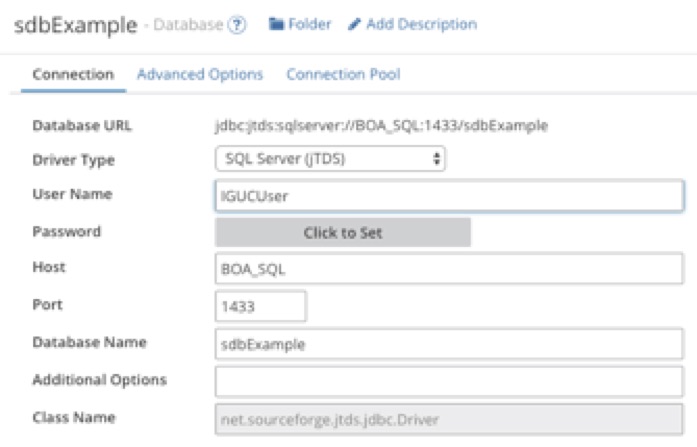
Task: Click the Folder link text
Action: [310, 24]
